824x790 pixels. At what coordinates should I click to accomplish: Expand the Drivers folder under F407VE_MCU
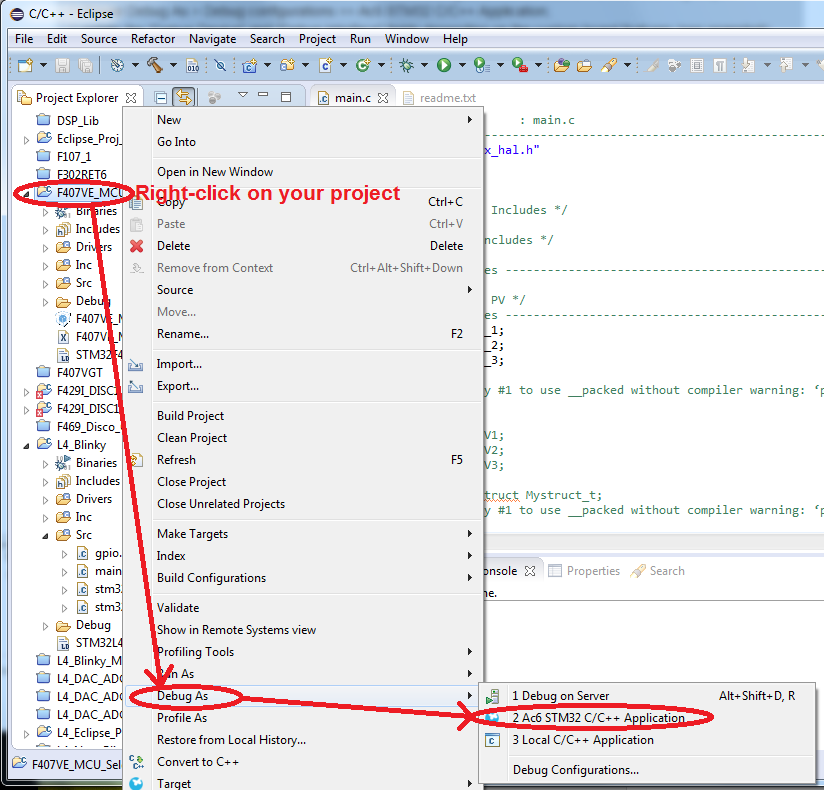click(45, 247)
